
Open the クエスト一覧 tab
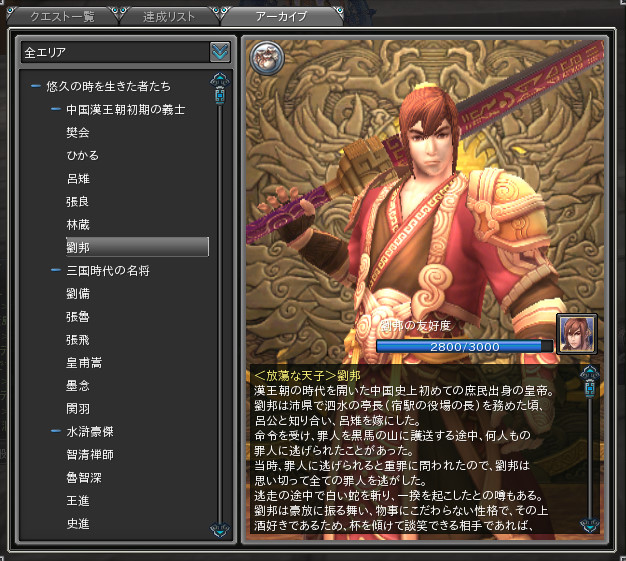63,17
